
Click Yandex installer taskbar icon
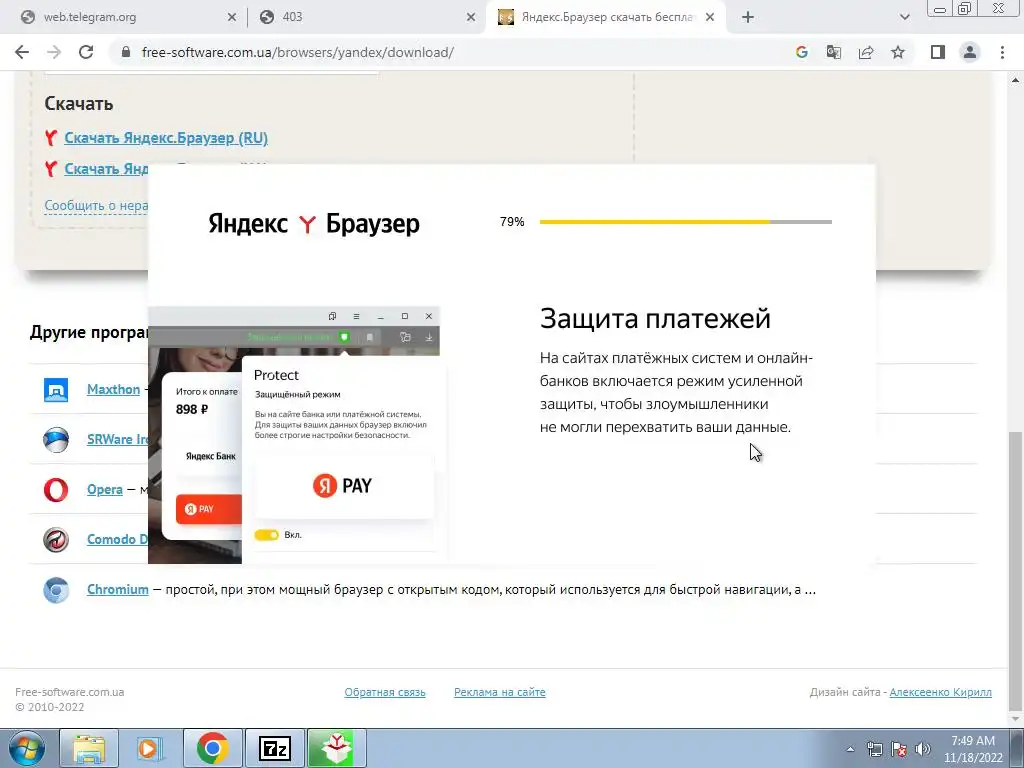(x=336, y=748)
